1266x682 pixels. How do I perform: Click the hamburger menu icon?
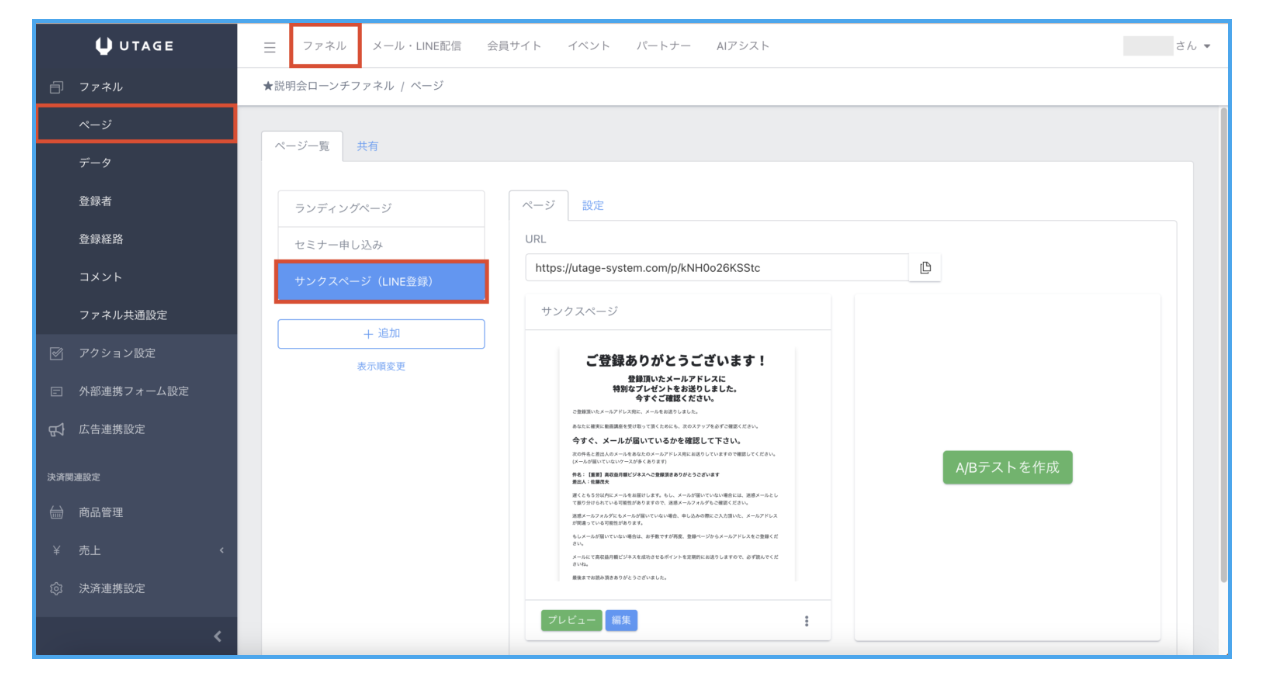coord(269,47)
